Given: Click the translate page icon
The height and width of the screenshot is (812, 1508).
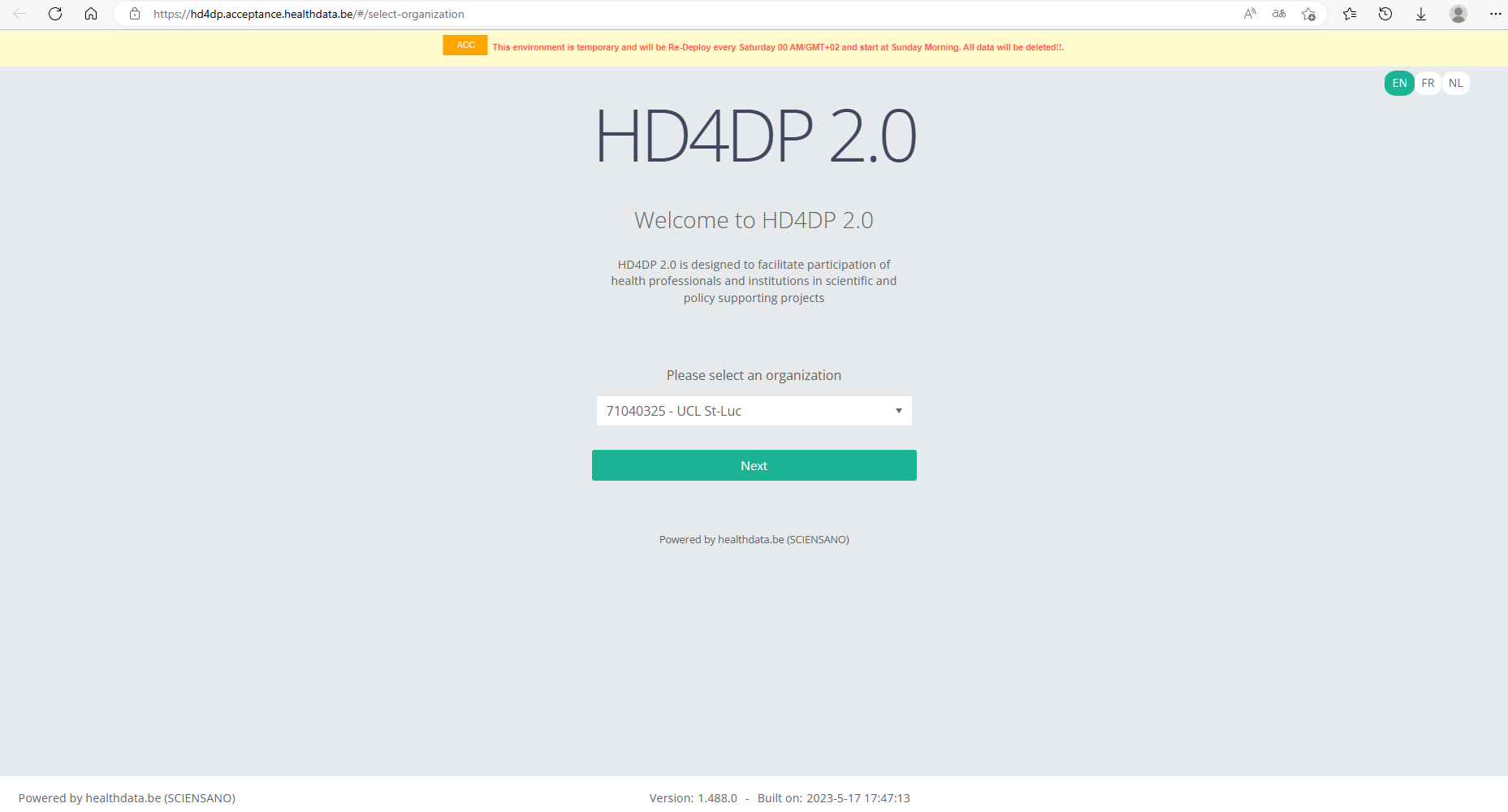Looking at the screenshot, I should (1279, 14).
